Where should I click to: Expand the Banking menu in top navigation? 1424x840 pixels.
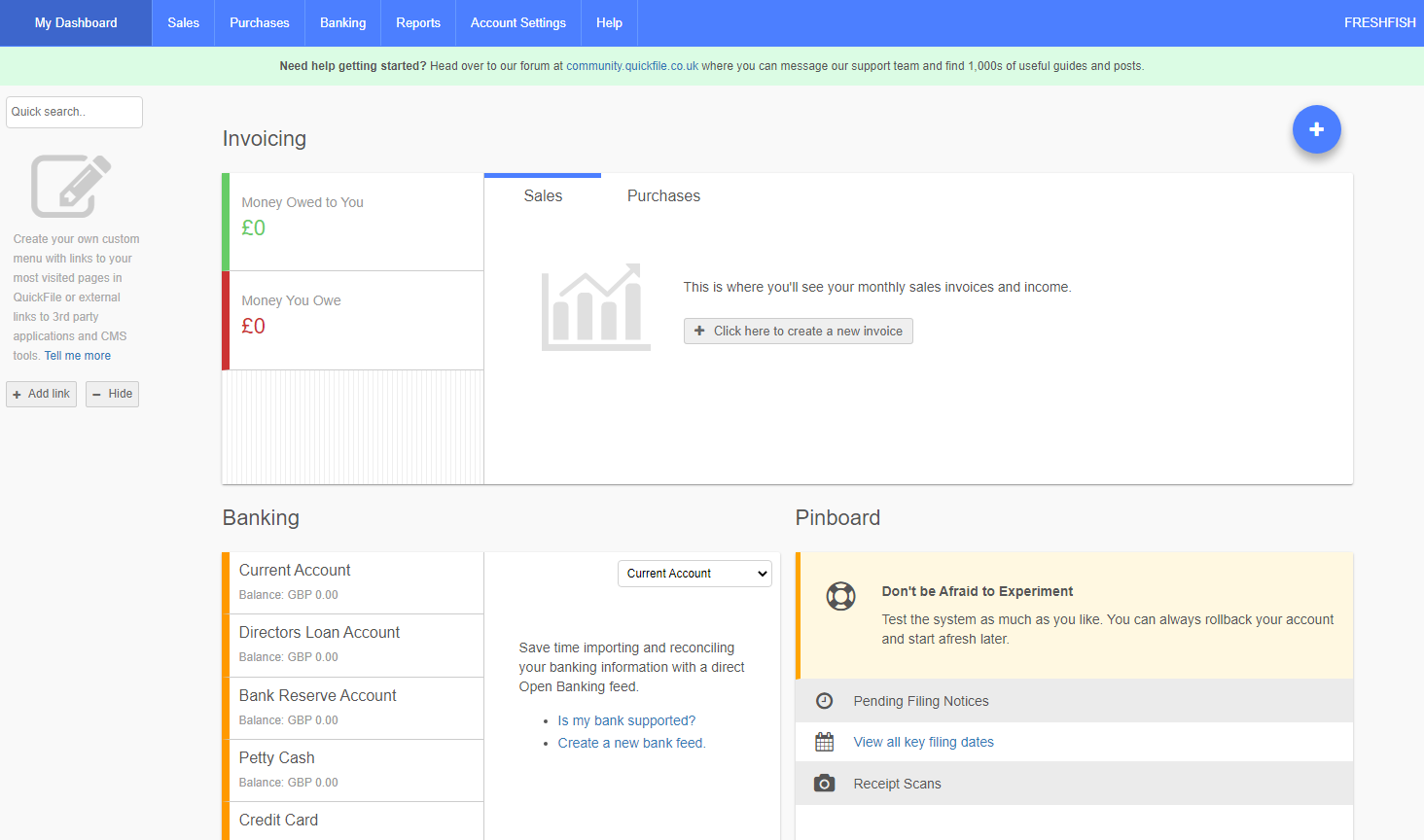click(x=342, y=23)
